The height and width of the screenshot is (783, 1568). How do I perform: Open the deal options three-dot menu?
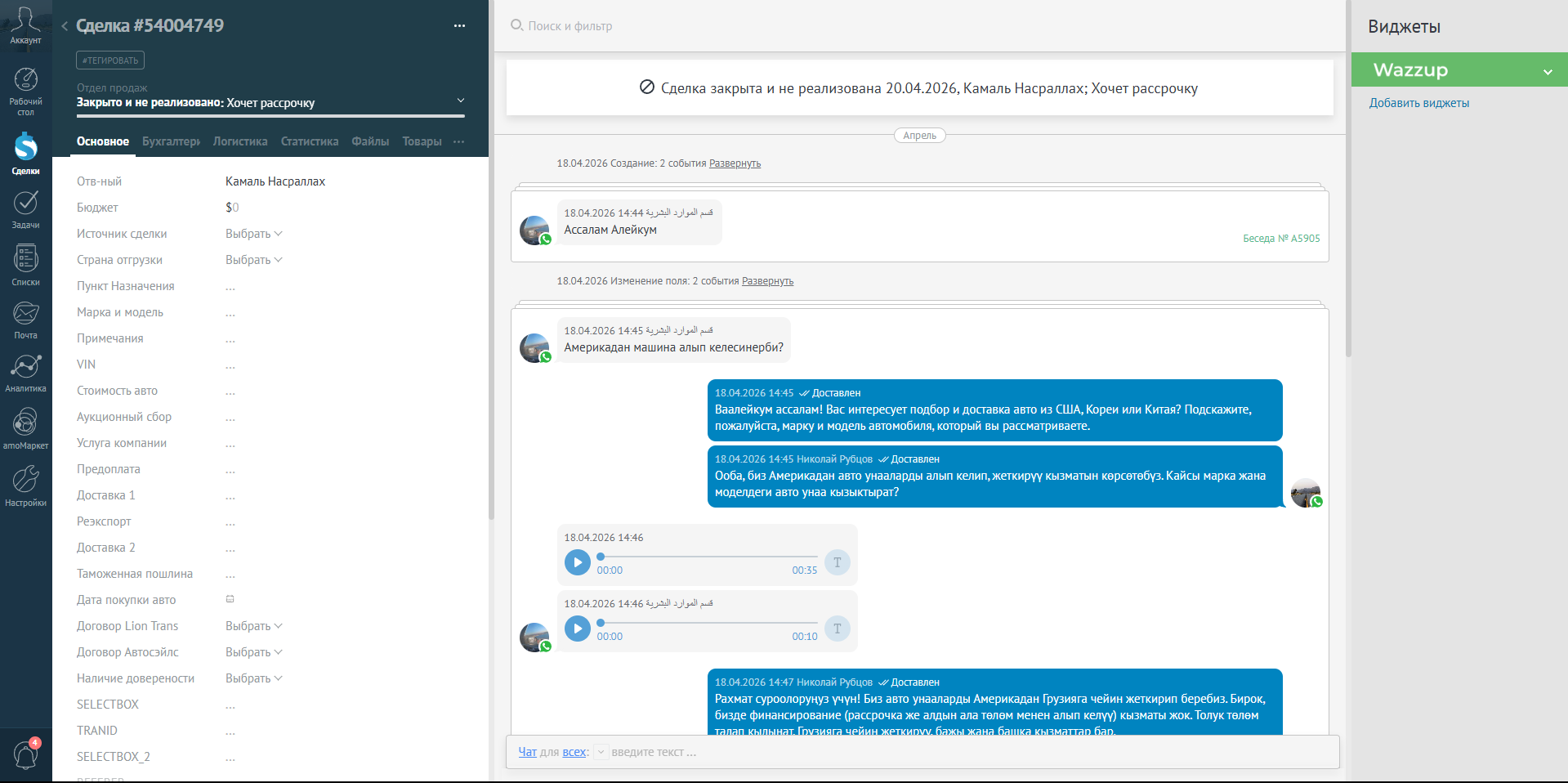point(459,26)
